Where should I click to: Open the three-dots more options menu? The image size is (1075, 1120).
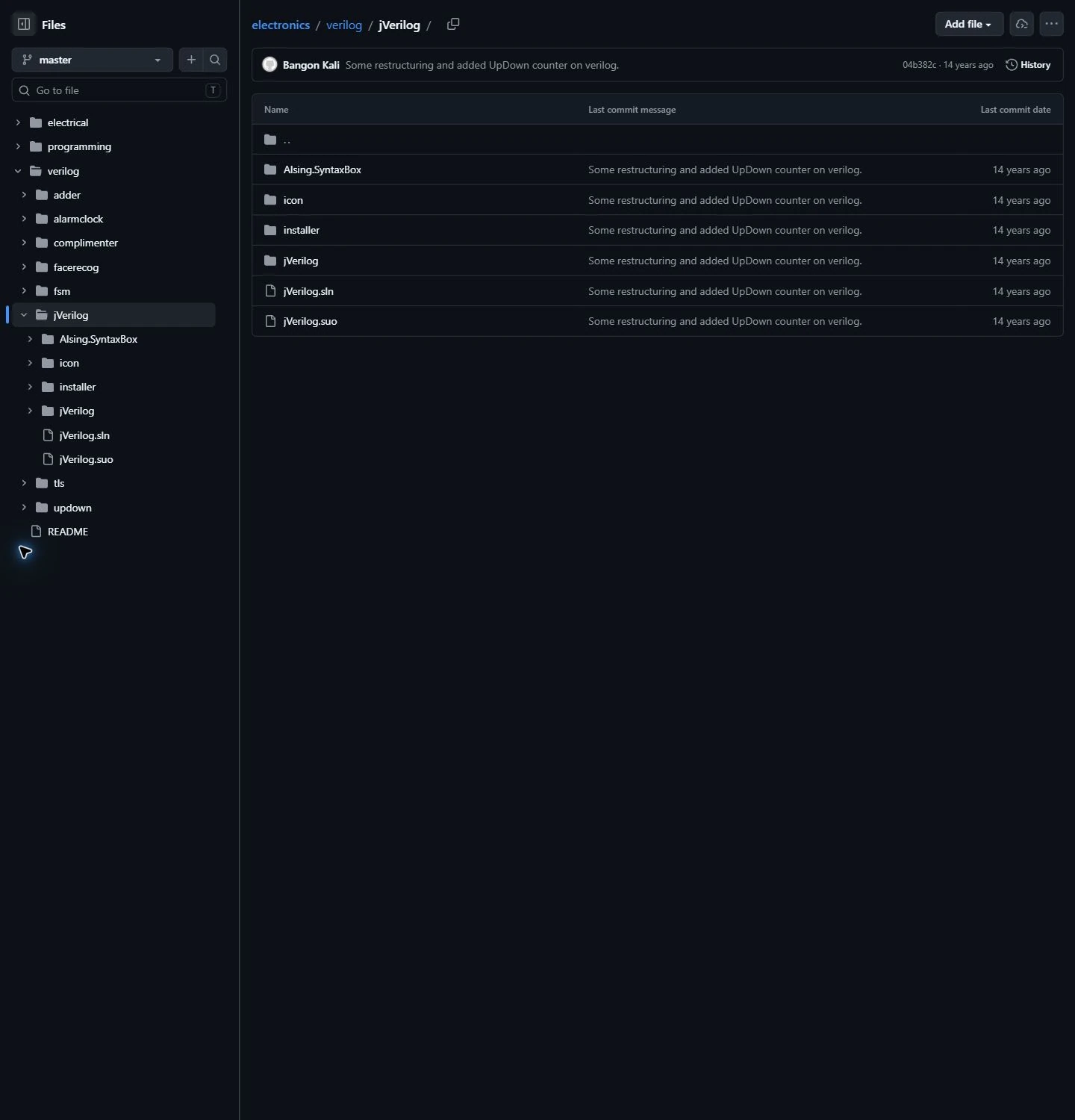coord(1051,24)
